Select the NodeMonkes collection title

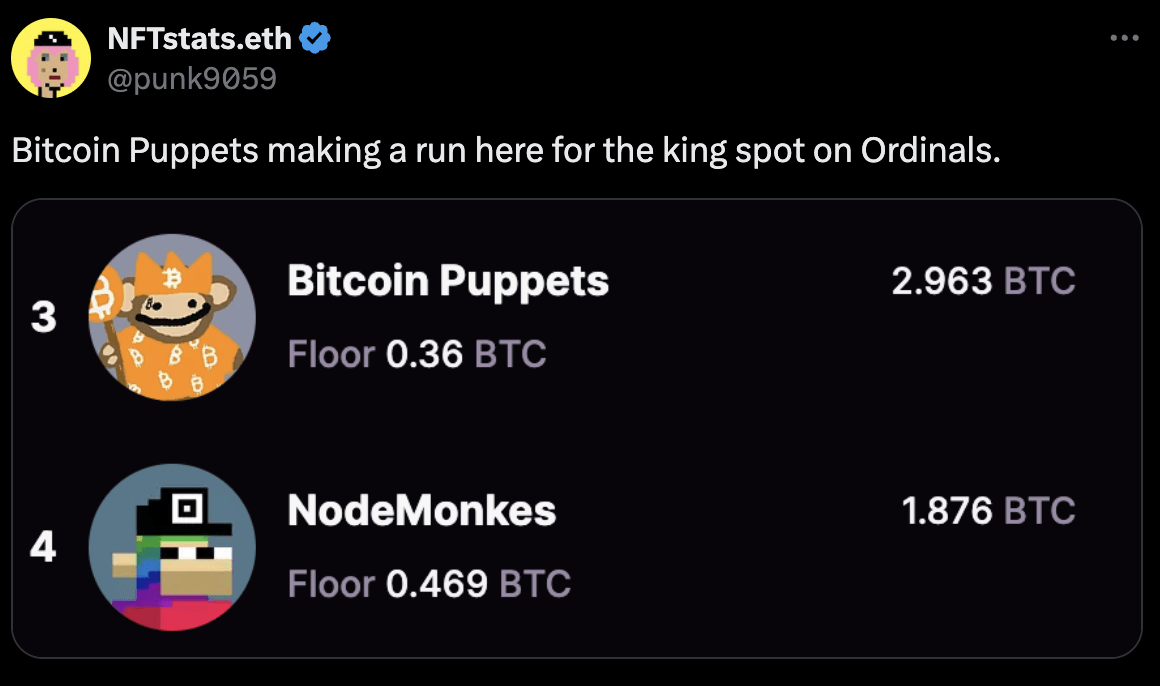tap(422, 511)
